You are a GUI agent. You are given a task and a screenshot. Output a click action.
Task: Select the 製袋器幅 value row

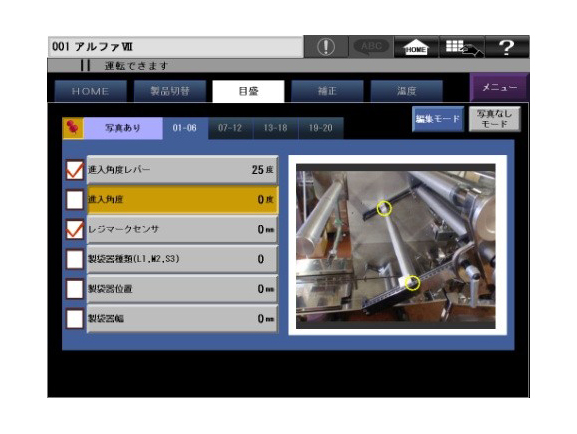(x=182, y=319)
